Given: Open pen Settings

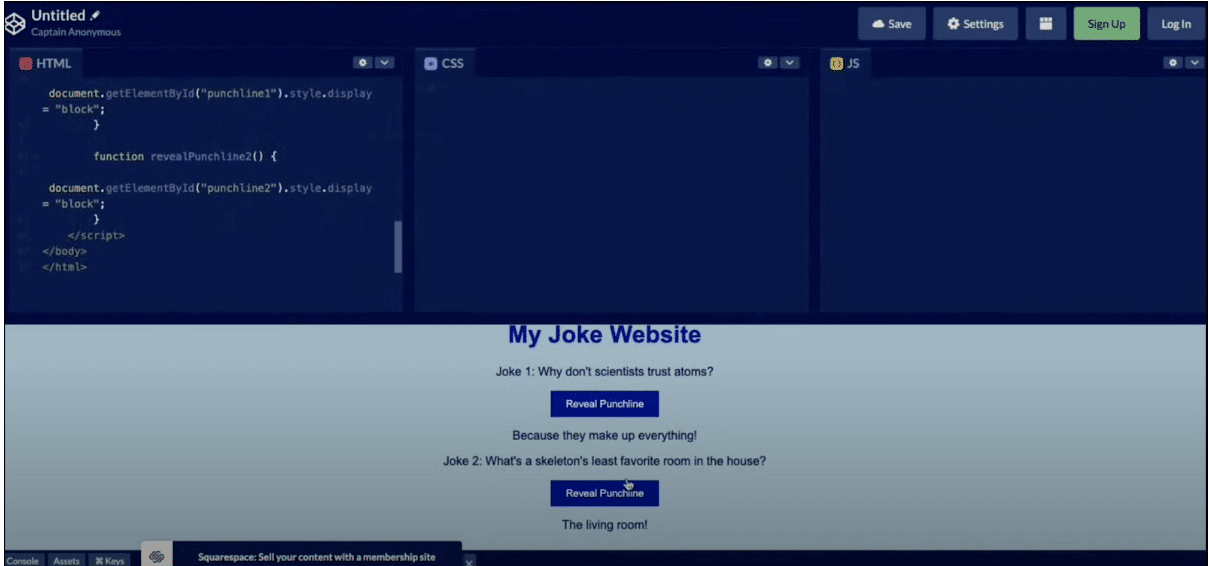Looking at the screenshot, I should coord(975,24).
